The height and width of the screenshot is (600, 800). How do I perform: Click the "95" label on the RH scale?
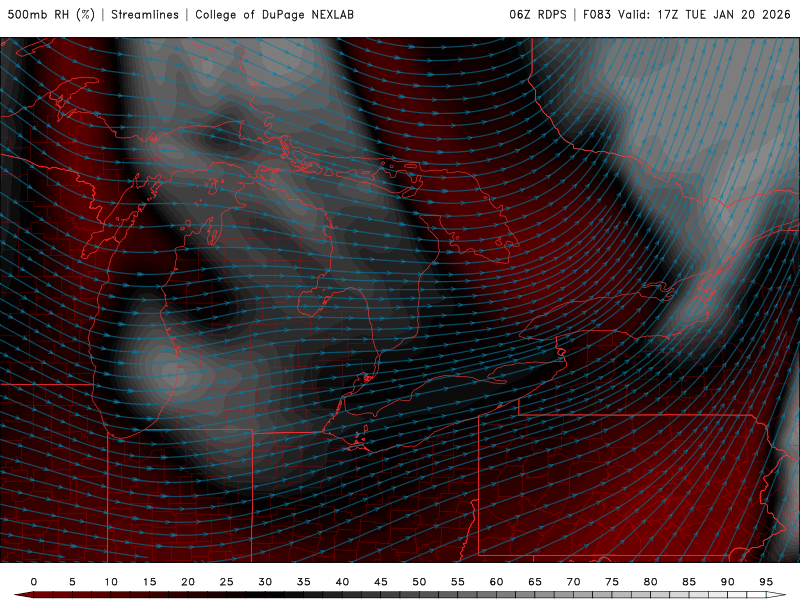click(x=766, y=582)
